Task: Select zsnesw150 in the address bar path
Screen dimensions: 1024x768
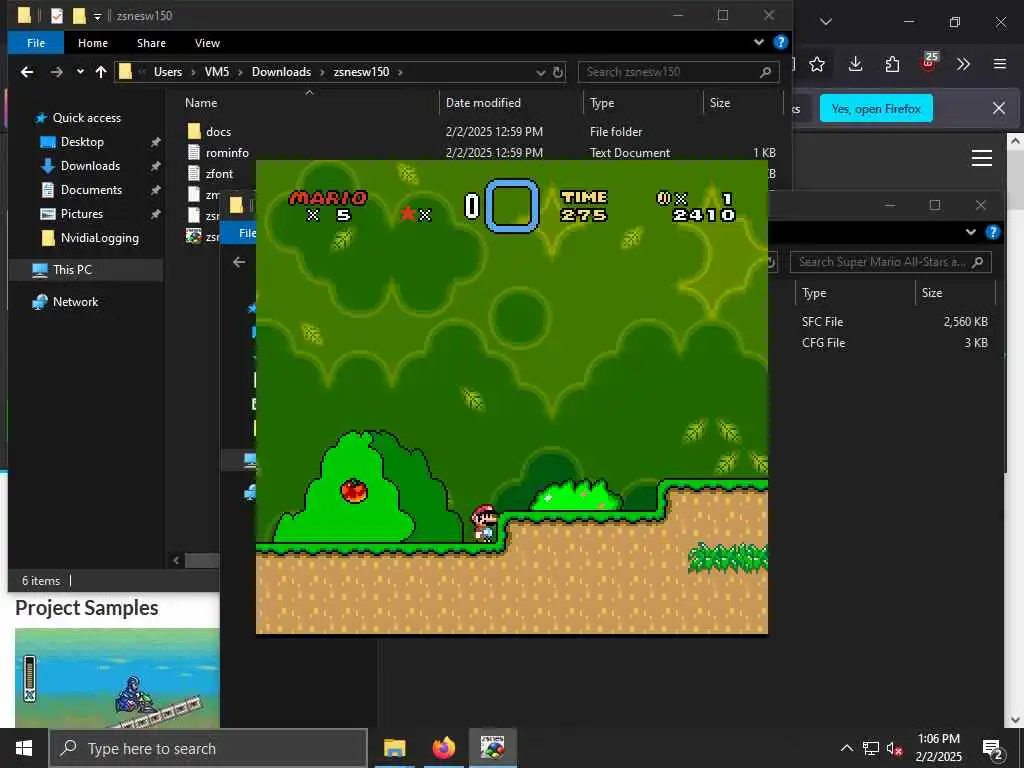Action: click(x=361, y=72)
